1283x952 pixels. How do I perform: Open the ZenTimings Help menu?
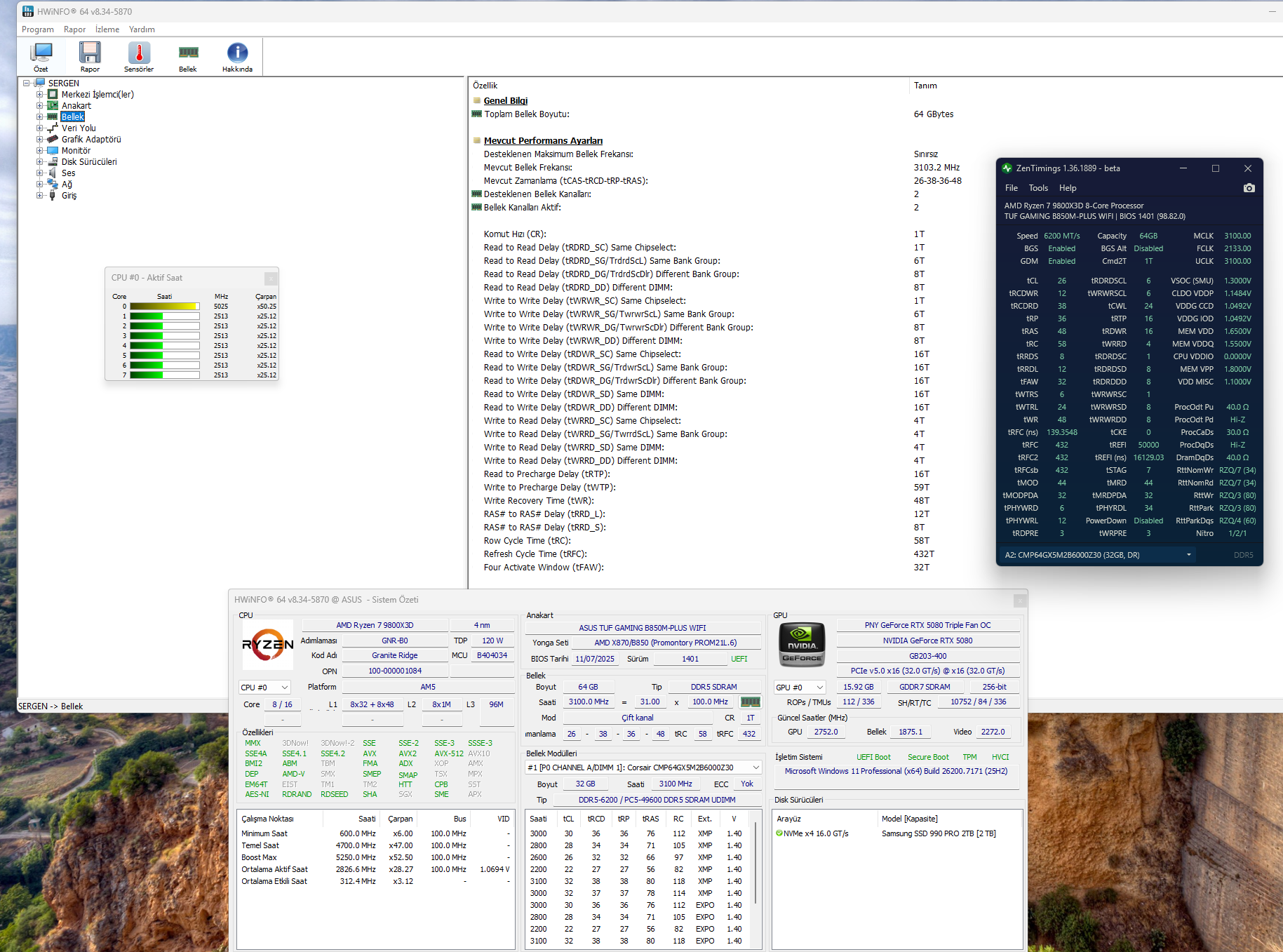(1068, 188)
